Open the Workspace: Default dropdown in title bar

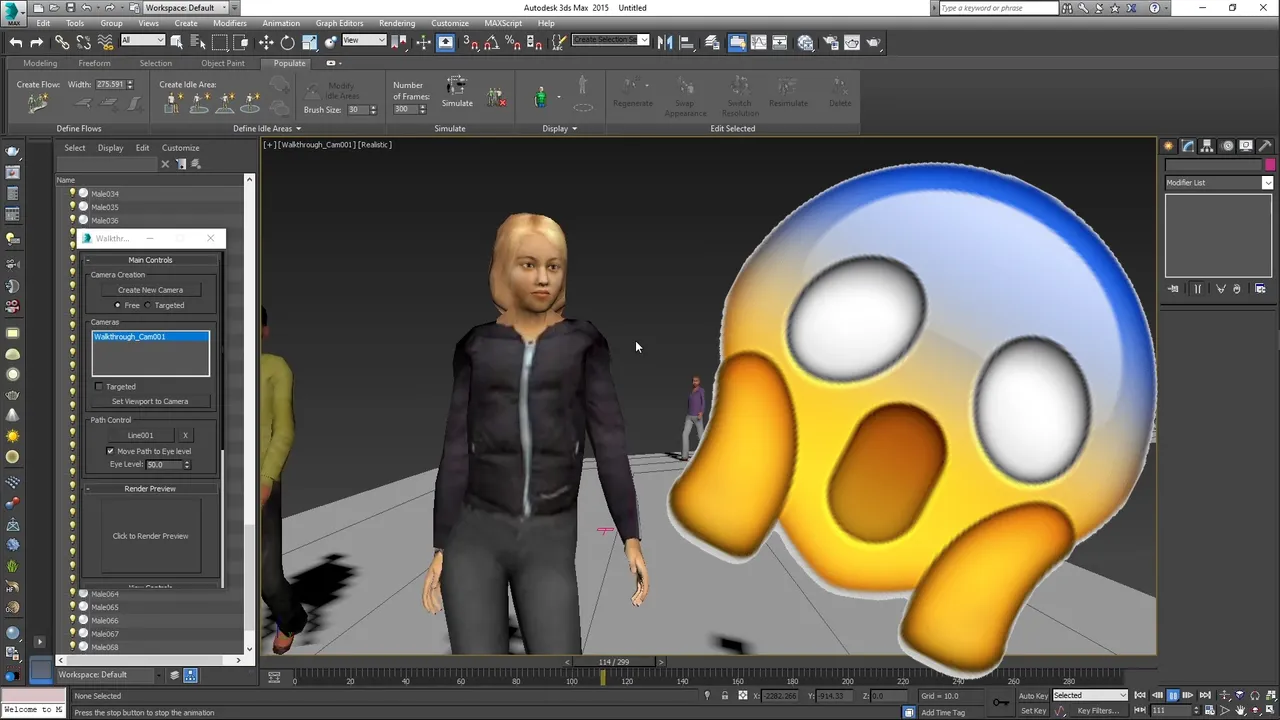(185, 8)
